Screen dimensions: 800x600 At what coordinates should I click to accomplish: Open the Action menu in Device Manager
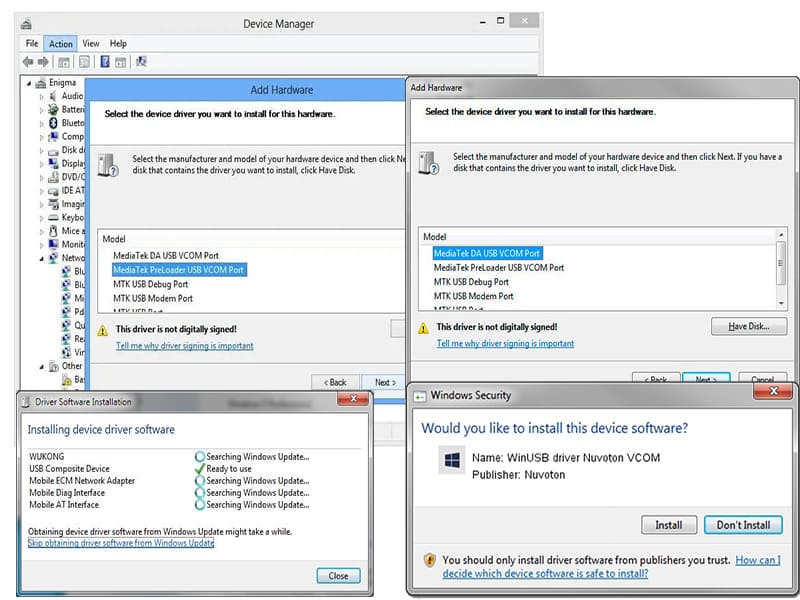pyautogui.click(x=60, y=44)
